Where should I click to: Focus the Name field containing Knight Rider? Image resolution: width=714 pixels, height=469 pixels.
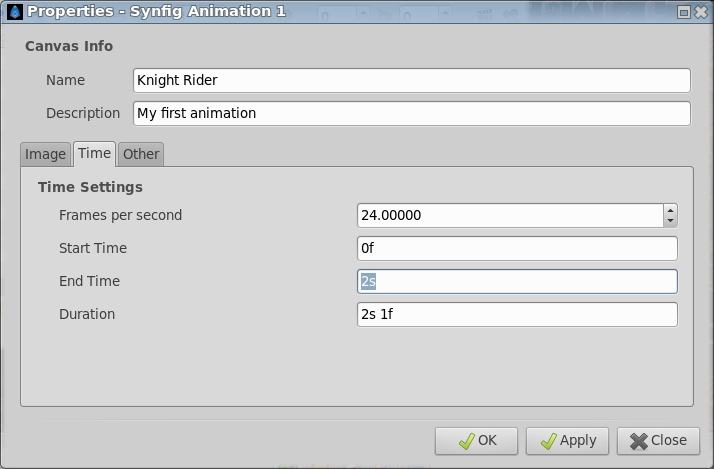click(x=412, y=80)
